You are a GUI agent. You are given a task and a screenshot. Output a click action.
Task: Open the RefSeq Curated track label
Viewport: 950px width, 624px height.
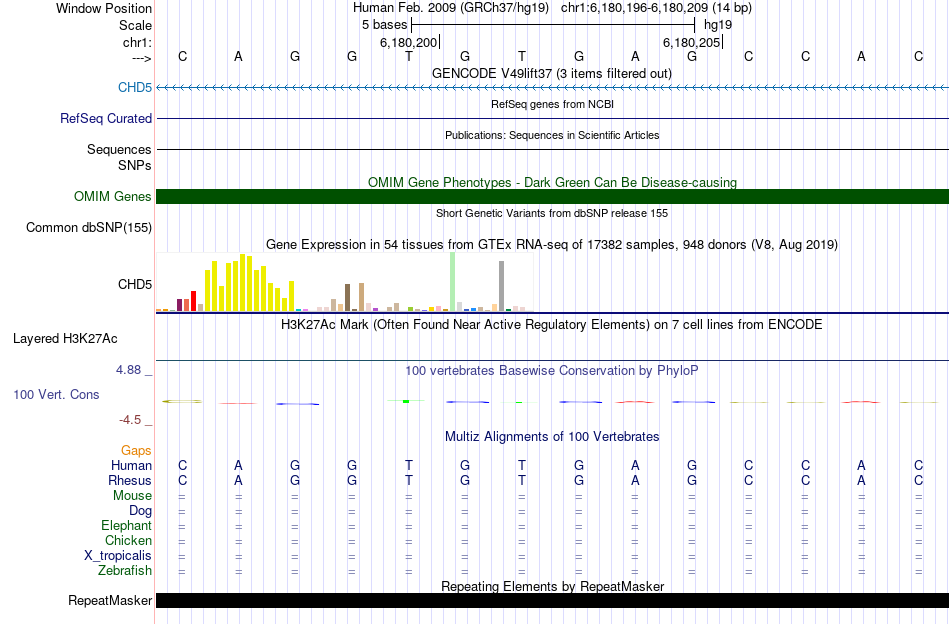click(106, 118)
